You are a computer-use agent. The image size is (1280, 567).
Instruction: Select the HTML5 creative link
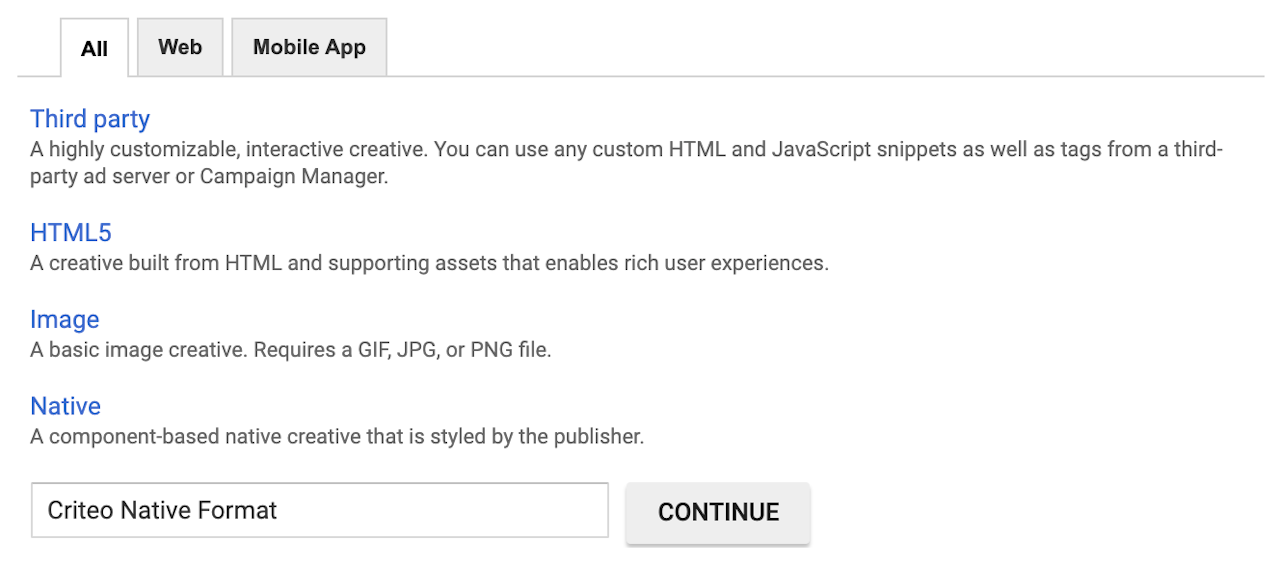click(x=70, y=233)
